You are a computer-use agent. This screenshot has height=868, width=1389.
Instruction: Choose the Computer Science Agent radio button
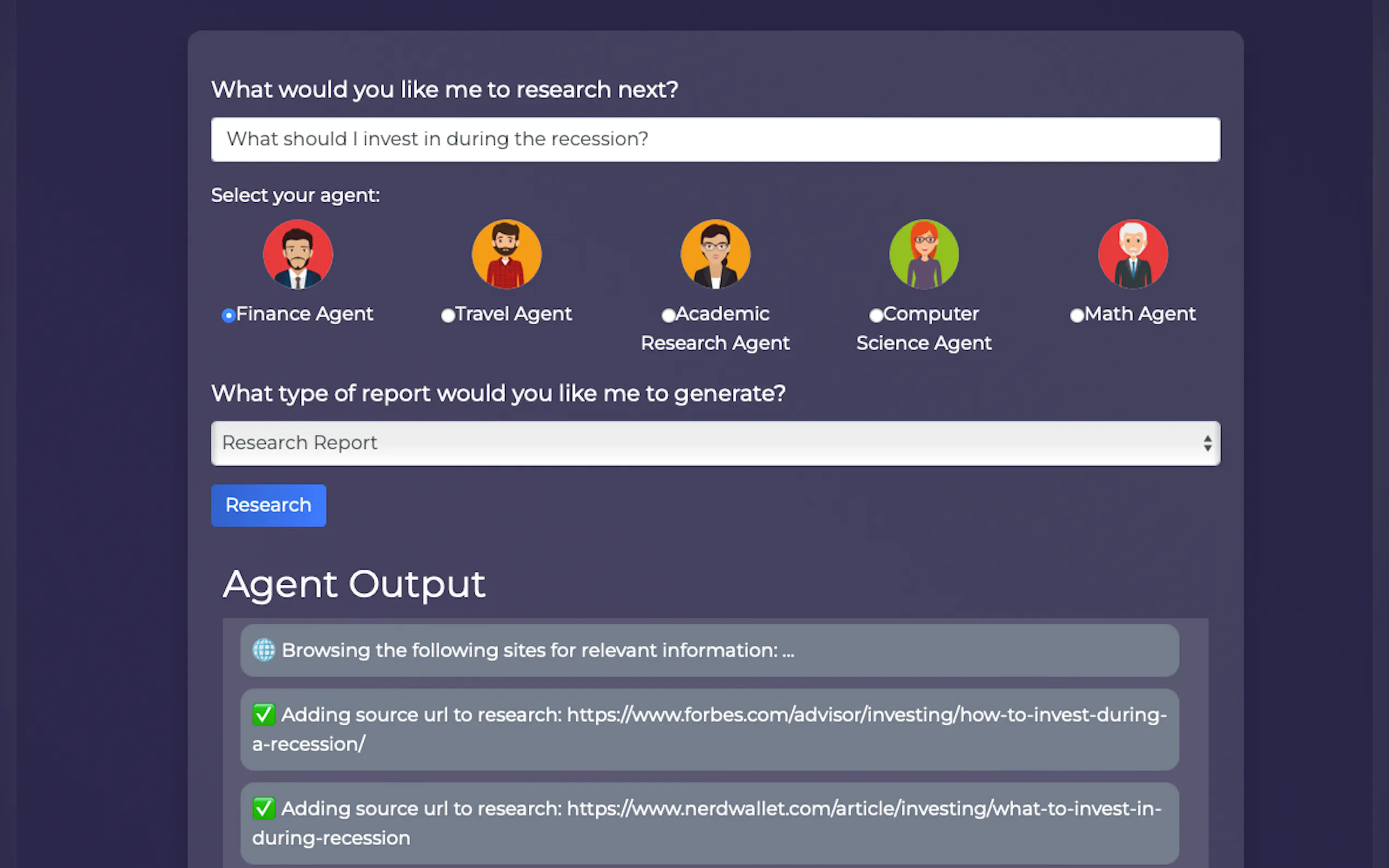coord(876,315)
